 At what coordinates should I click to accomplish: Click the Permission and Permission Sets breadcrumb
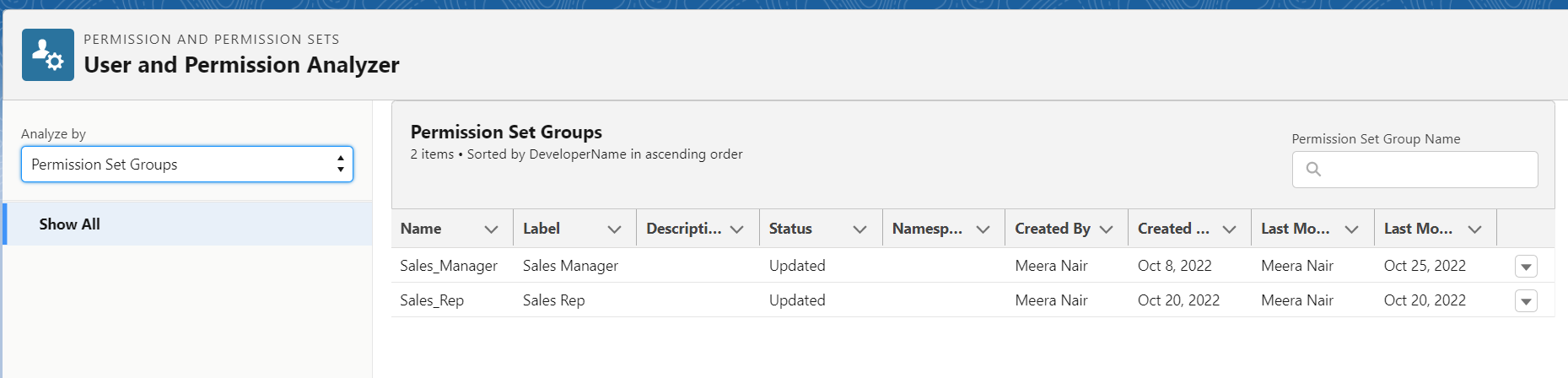pos(212,40)
